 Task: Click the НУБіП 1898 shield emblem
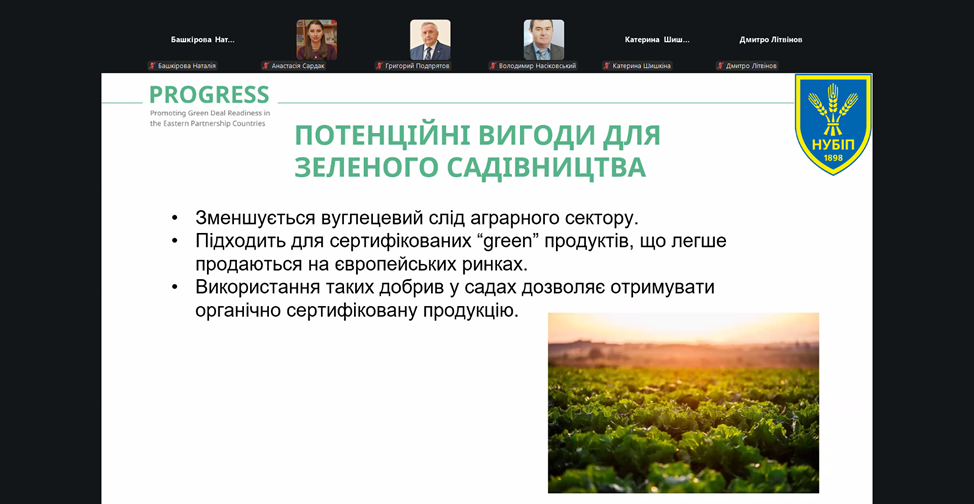[x=833, y=124]
